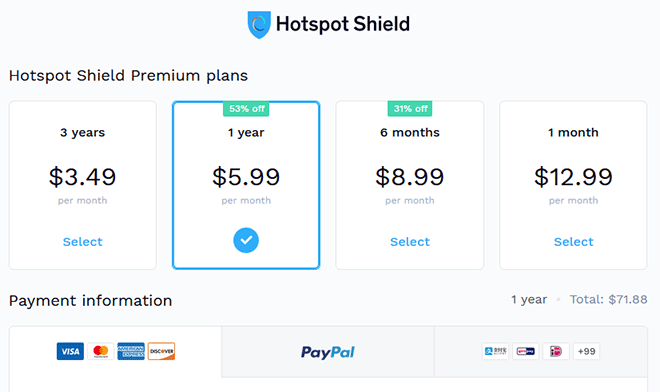Click the iDEAL payment icon

click(x=556, y=351)
